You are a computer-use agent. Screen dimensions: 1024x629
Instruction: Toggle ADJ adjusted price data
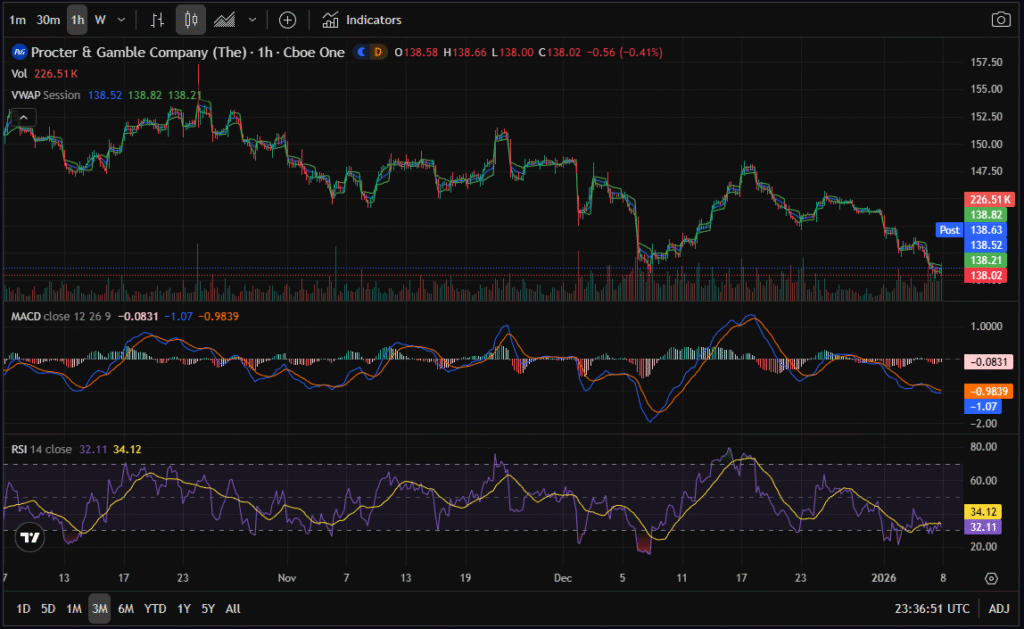[999, 608]
